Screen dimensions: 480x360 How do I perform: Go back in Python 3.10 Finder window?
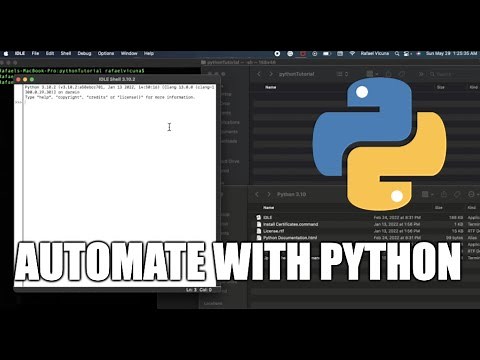257,194
